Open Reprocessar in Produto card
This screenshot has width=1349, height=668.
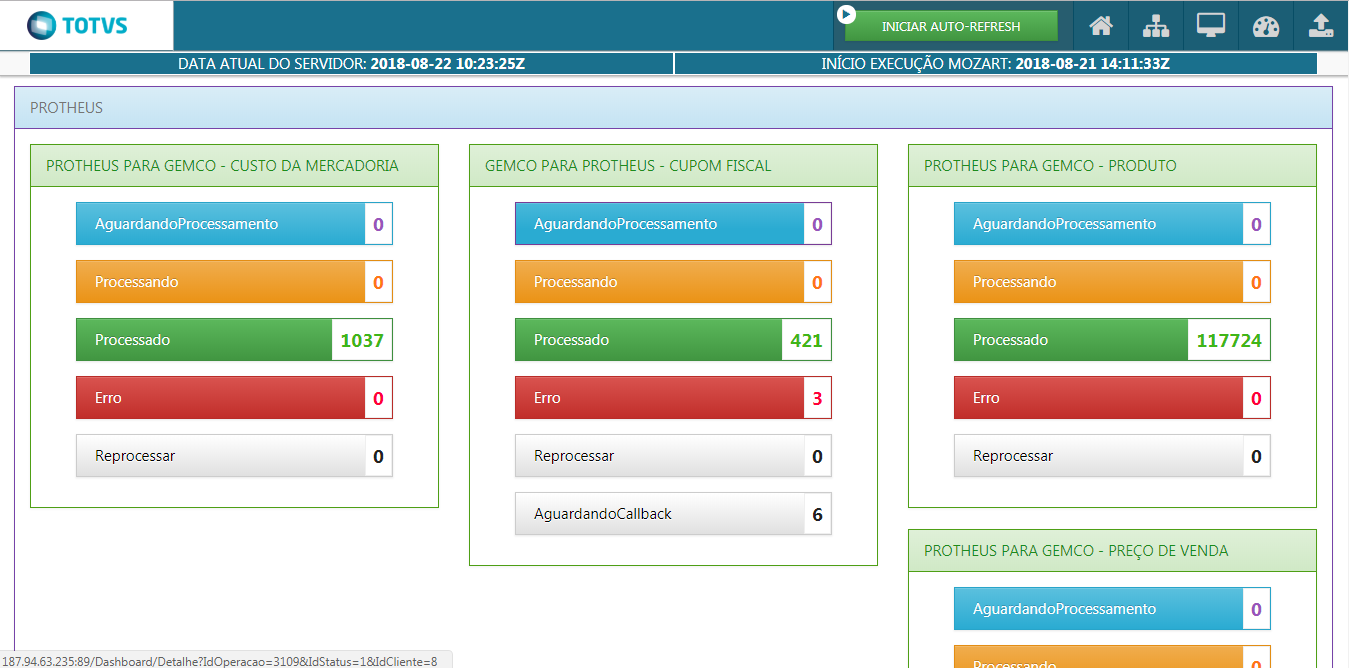[1112, 456]
